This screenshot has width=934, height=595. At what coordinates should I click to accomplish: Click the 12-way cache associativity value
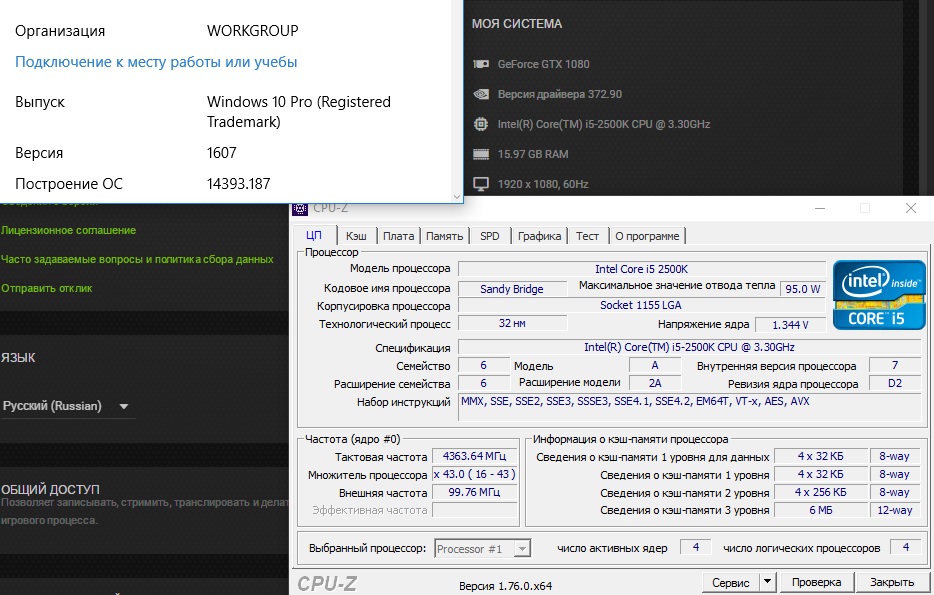point(894,510)
